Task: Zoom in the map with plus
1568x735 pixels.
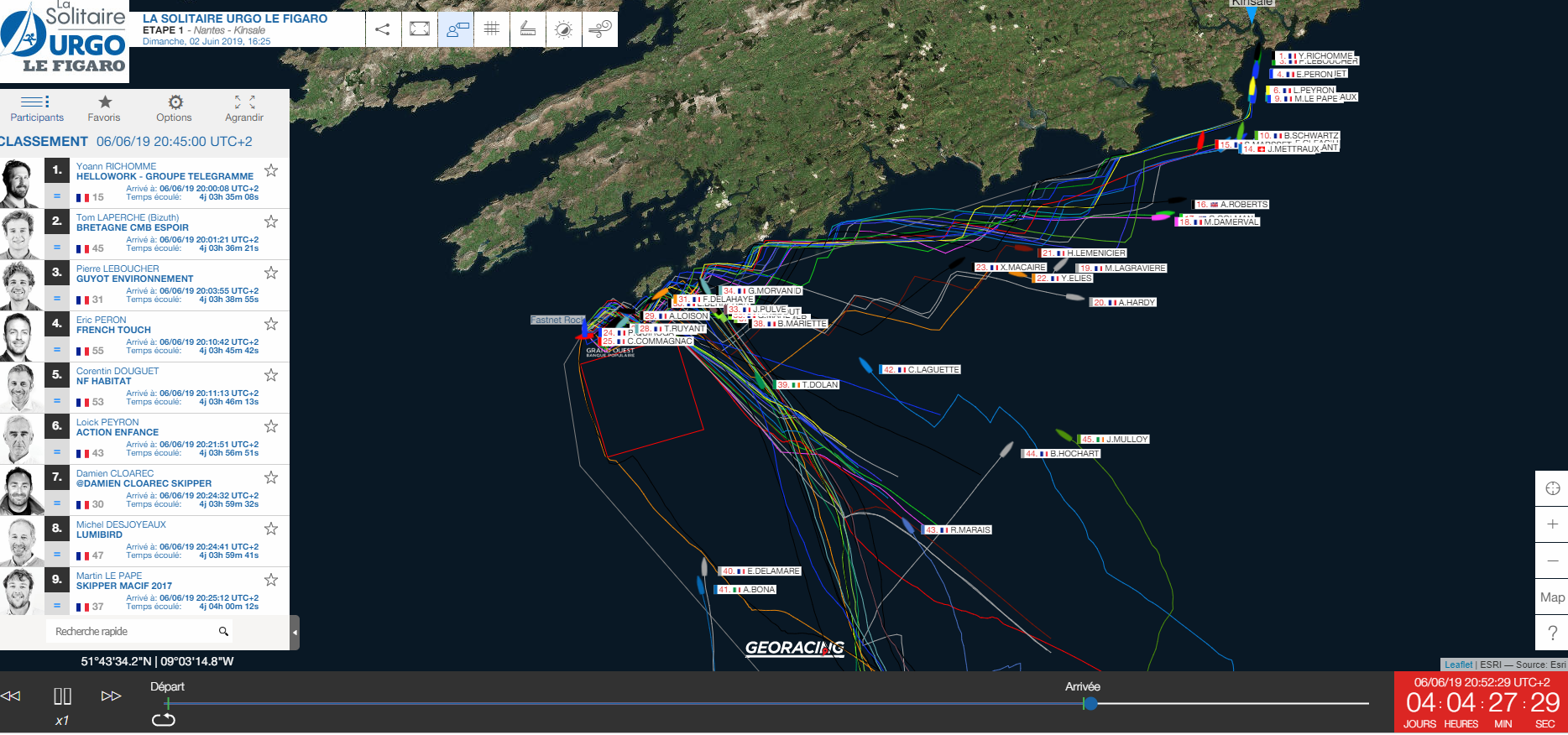Action: click(x=1552, y=524)
